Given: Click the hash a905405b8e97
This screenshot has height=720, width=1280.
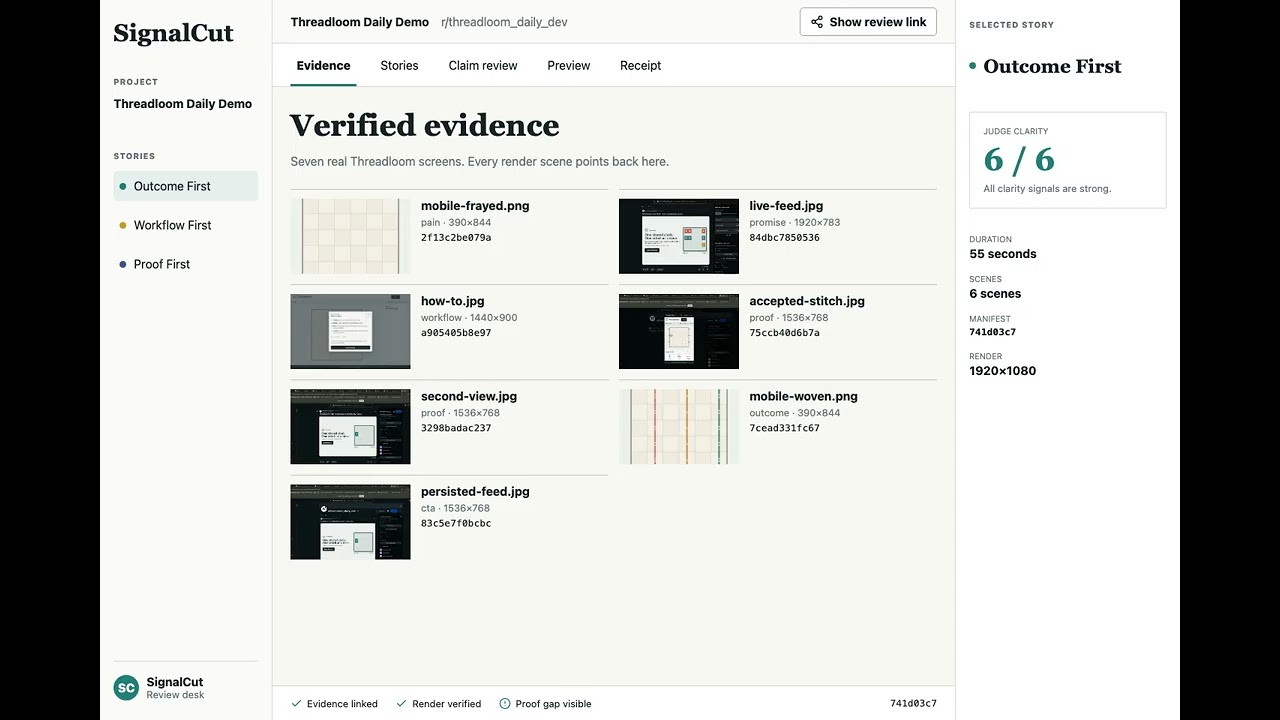Looking at the screenshot, I should [x=456, y=333].
